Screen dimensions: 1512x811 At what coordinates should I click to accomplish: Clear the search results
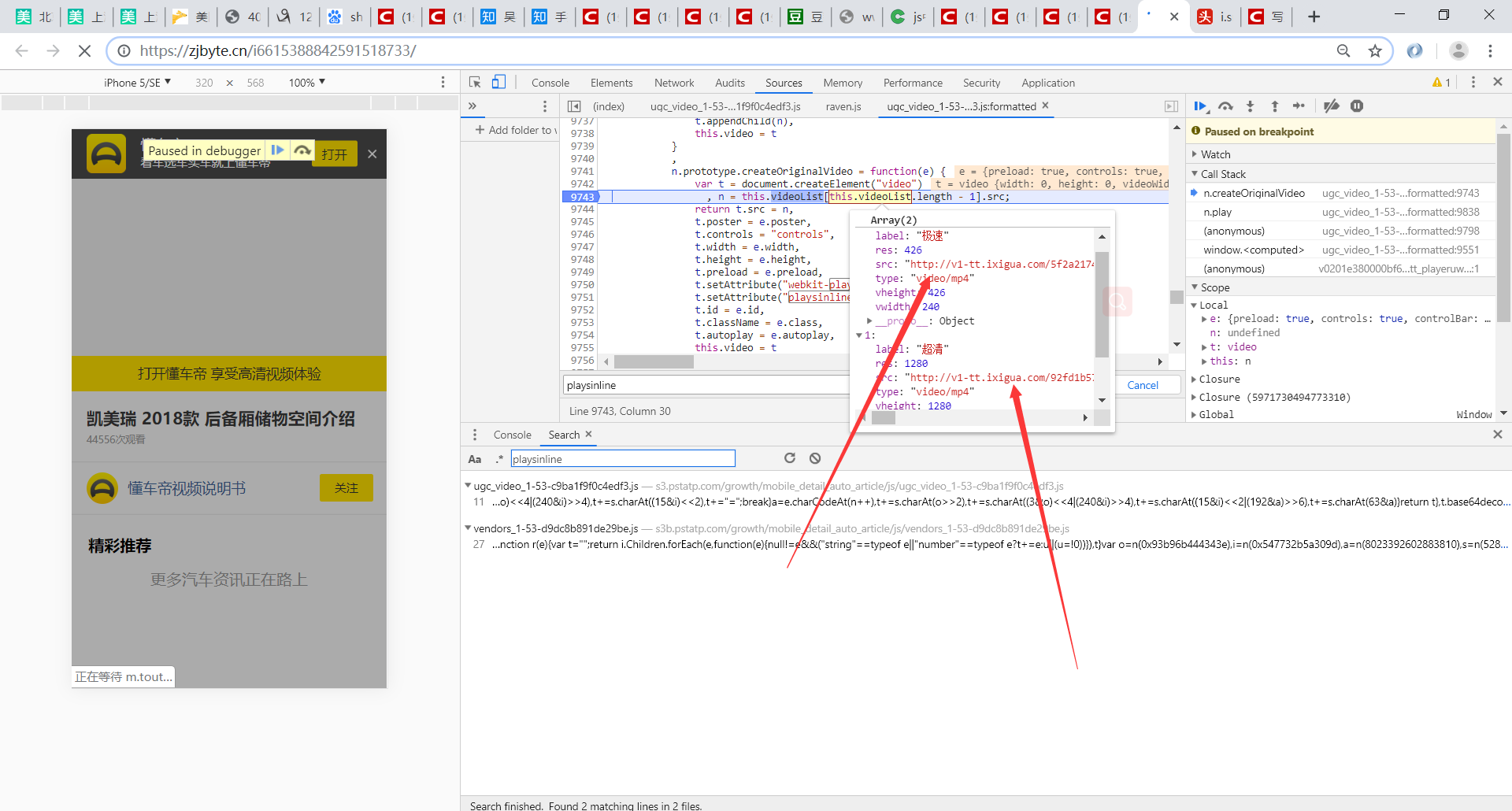tap(815, 458)
